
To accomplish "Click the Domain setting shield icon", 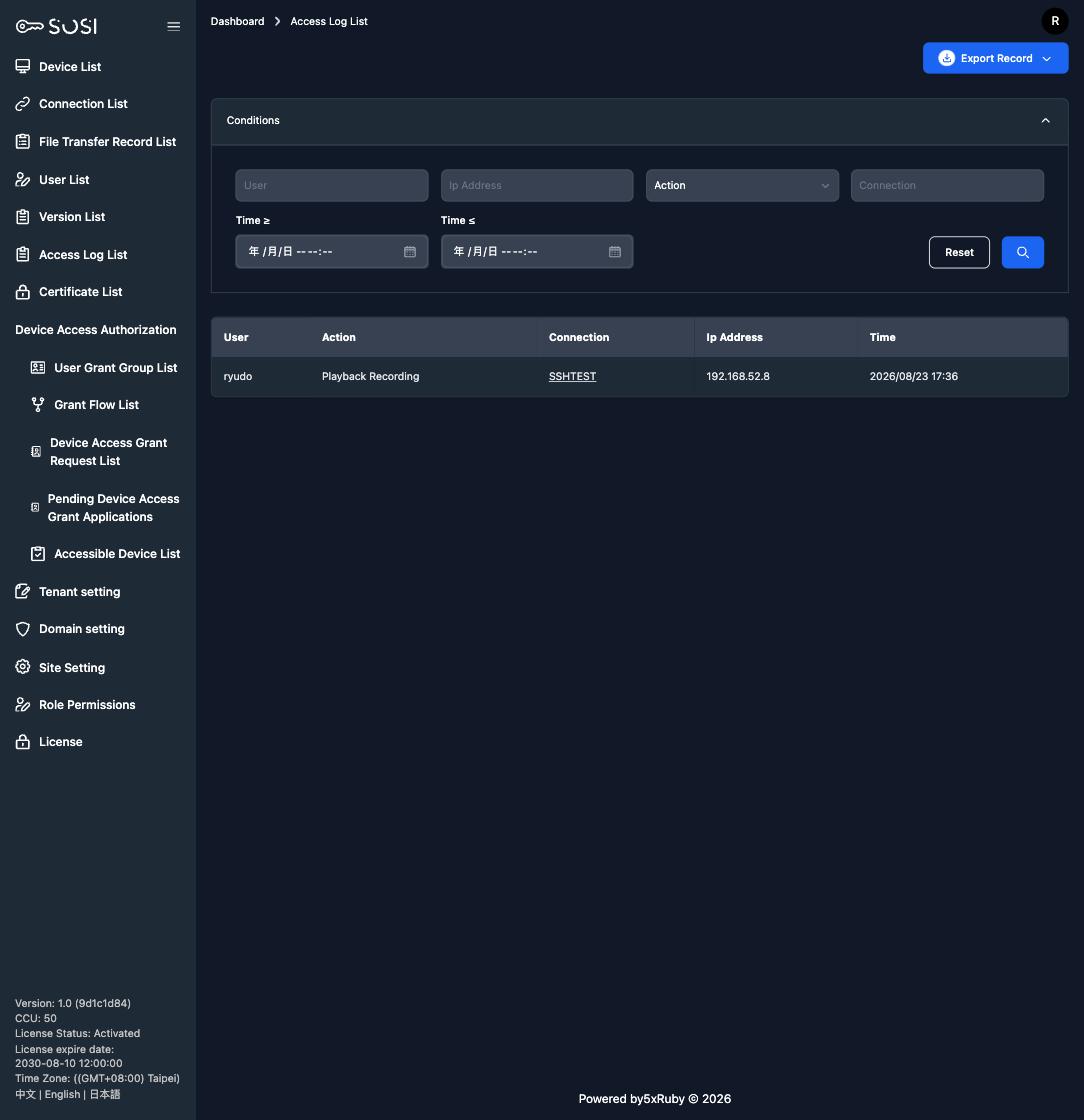I will click(x=23, y=629).
